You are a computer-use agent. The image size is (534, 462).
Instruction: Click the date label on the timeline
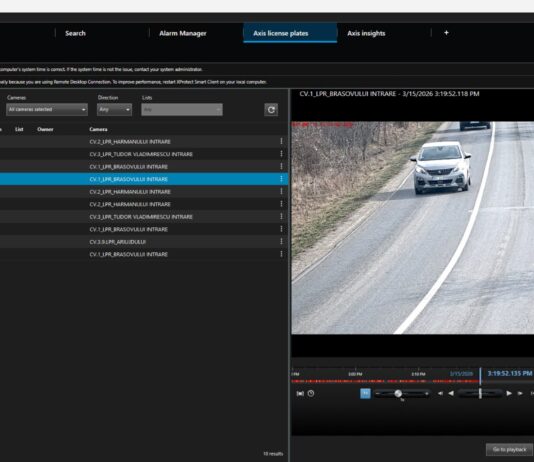[461, 374]
